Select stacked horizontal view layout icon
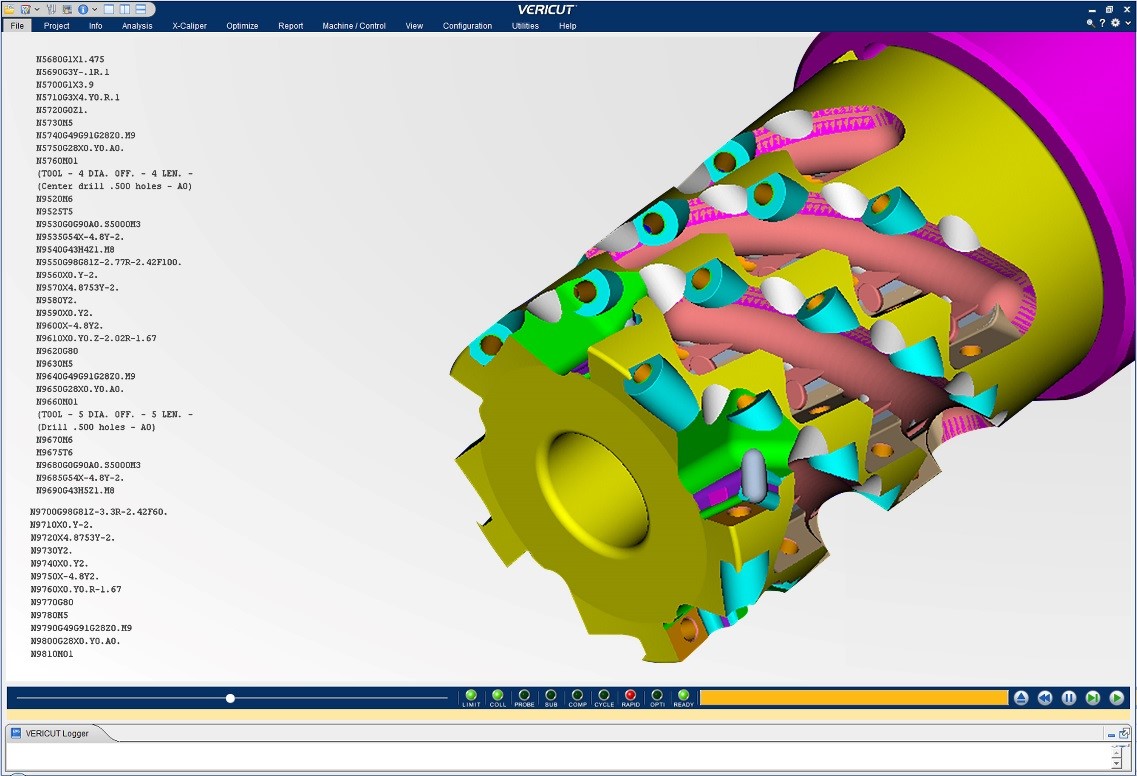This screenshot has width=1137, height=776. pyautogui.click(x=141, y=9)
